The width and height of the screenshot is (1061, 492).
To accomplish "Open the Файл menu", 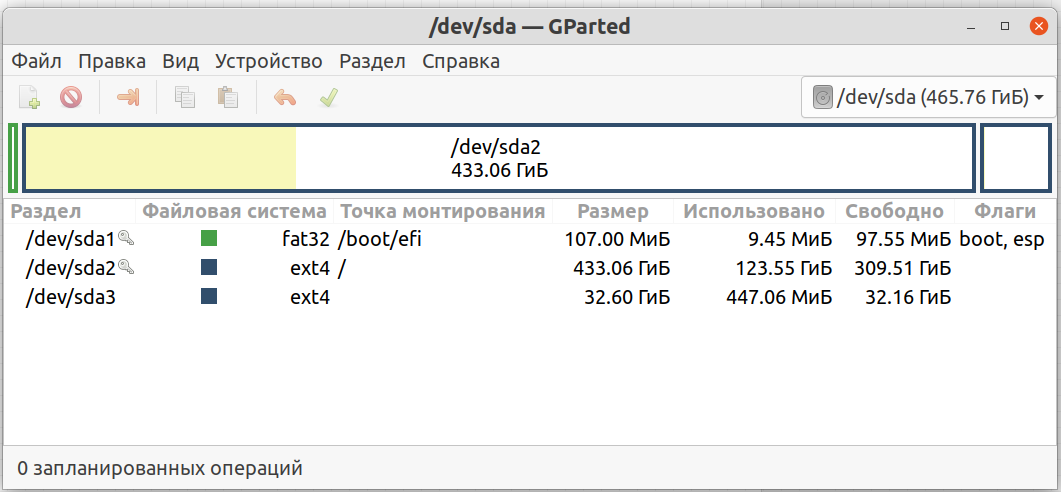I will click(37, 61).
